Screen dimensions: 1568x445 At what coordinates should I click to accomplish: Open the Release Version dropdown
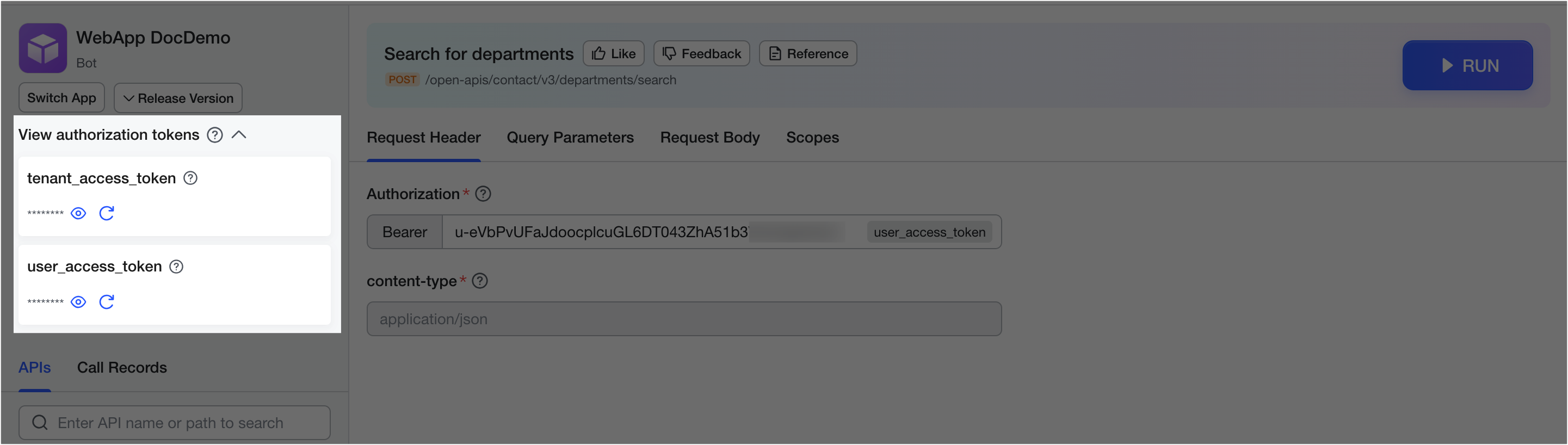pyautogui.click(x=178, y=98)
